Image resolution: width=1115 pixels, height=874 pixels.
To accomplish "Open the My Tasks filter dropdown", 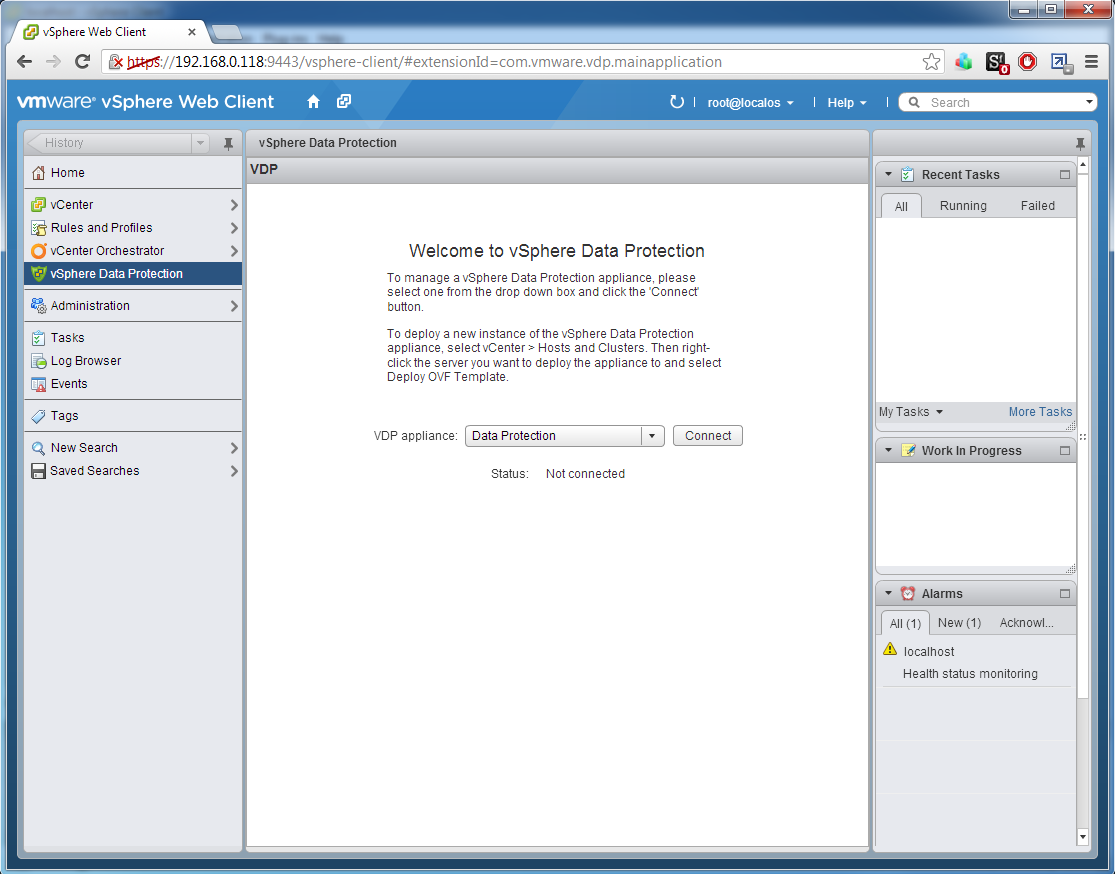I will 911,412.
